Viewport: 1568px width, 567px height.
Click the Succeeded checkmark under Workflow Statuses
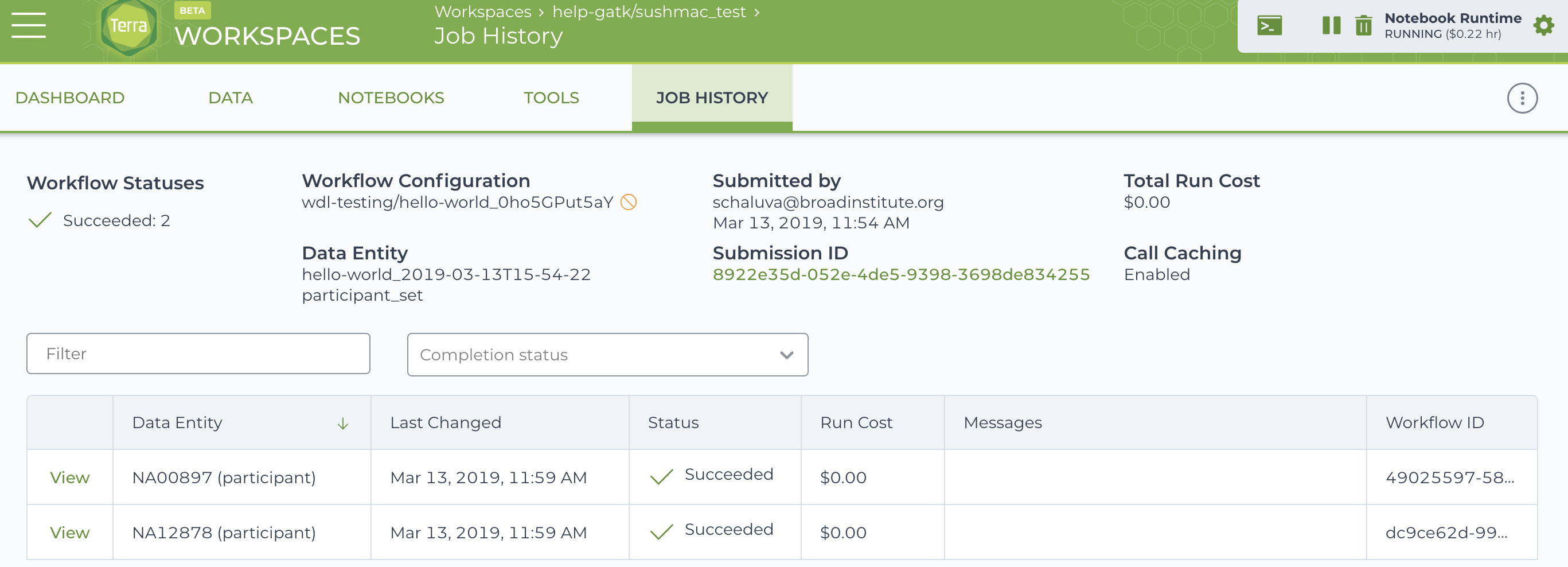[x=40, y=220]
